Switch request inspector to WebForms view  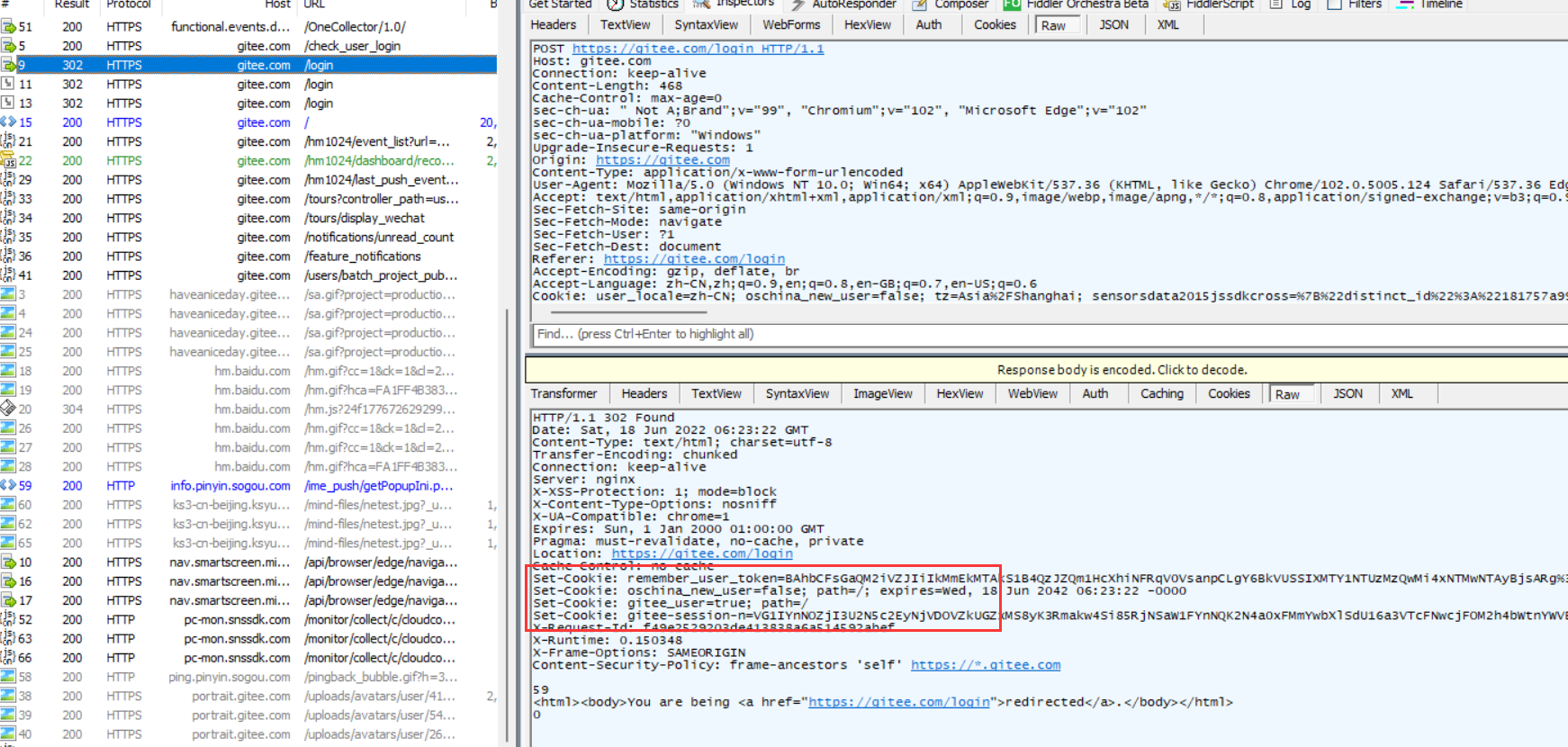[x=791, y=25]
